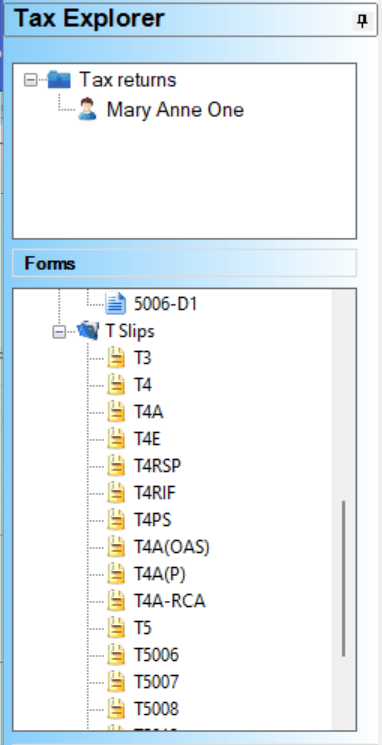Click the T4RSP slip icon
382x745 pixels.
tap(116, 466)
